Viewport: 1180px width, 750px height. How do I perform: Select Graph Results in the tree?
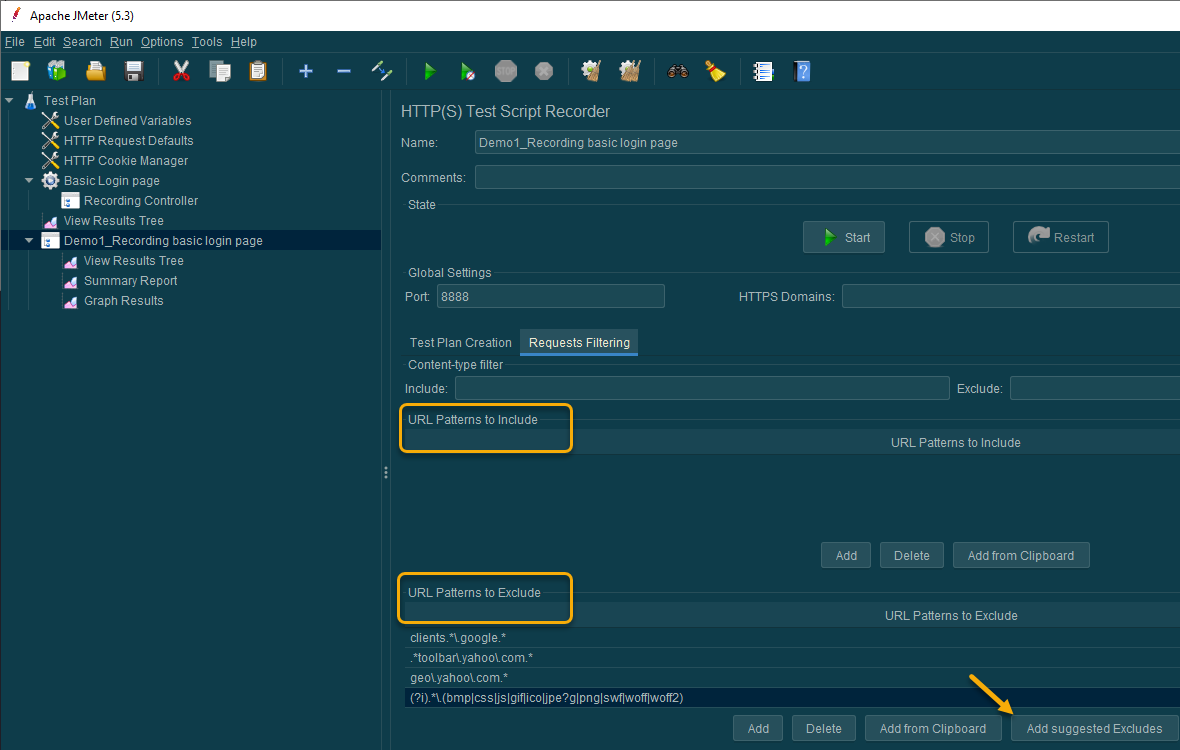123,301
